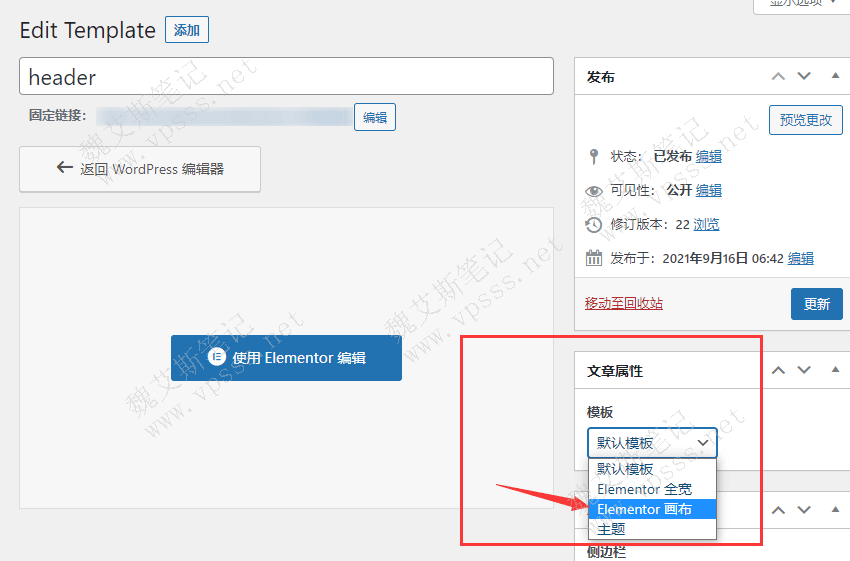Move the 文章属性 panel down
The image size is (850, 561).
(804, 370)
